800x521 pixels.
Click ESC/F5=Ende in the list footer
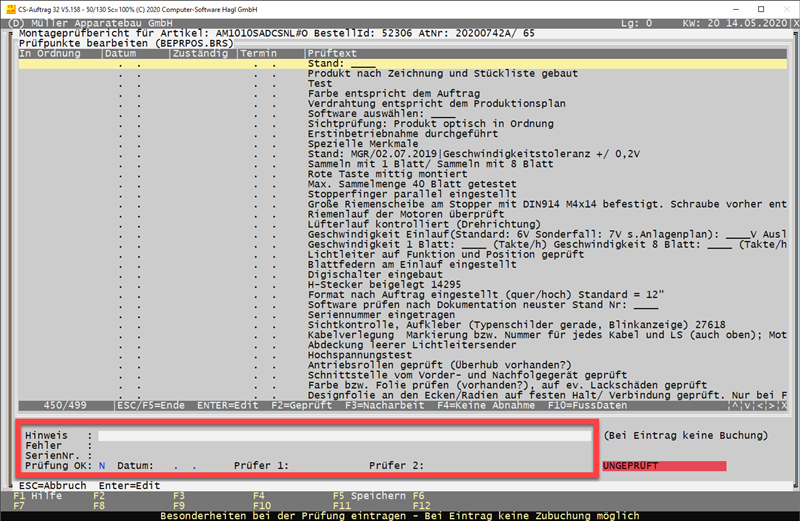coord(150,405)
